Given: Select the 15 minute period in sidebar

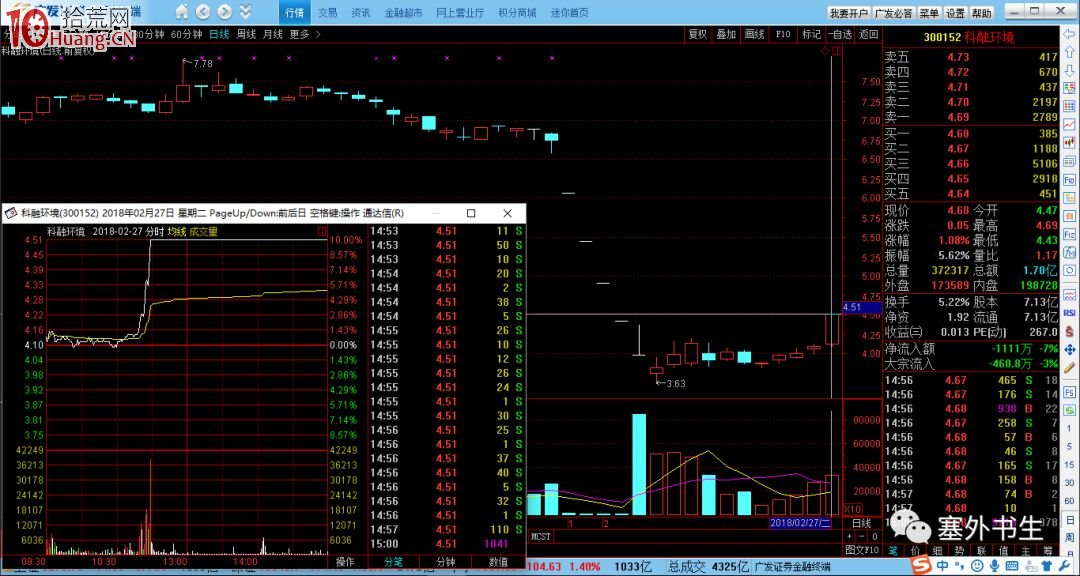Looking at the screenshot, I should point(1070,466).
